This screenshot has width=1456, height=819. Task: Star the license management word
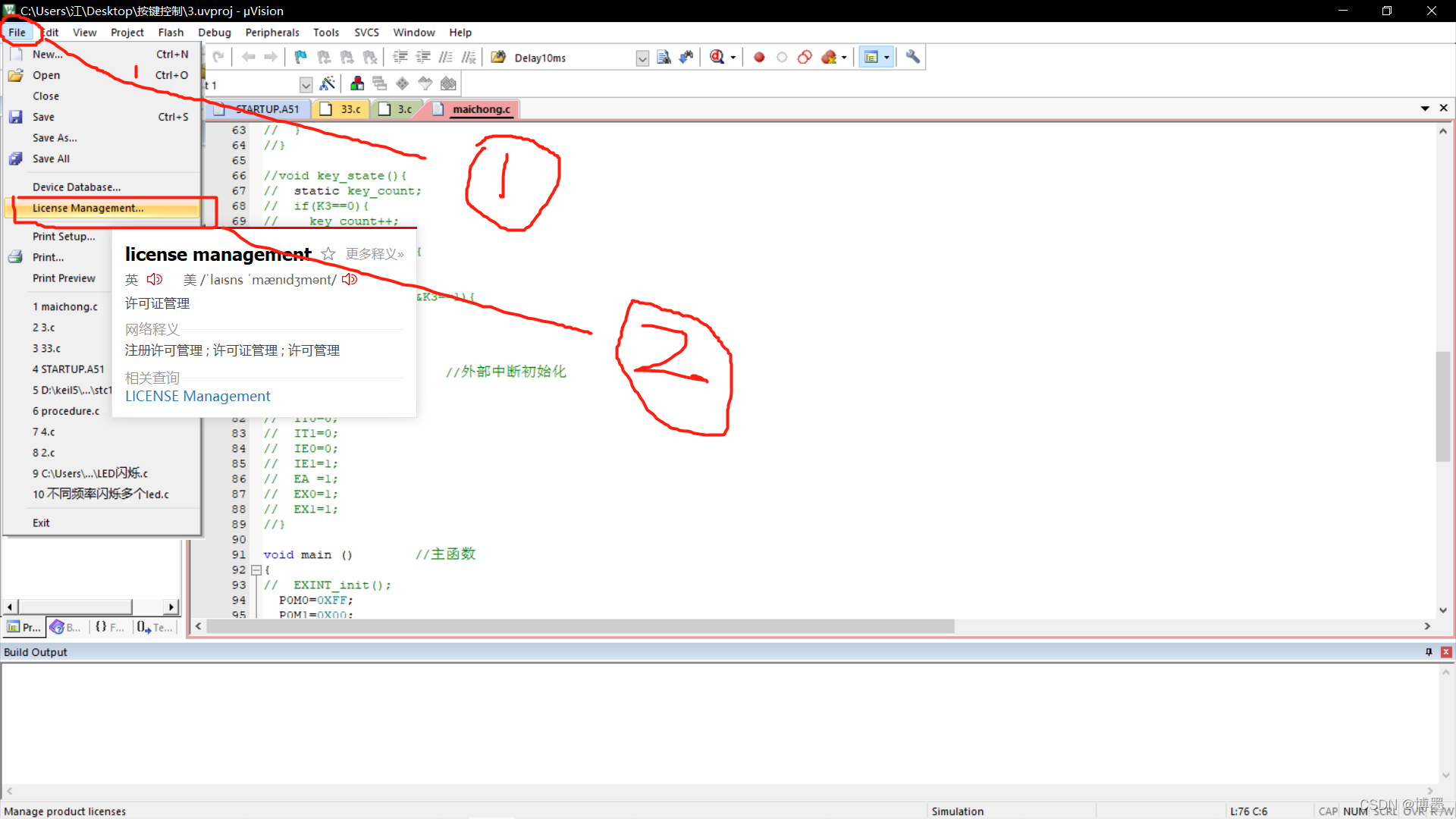pos(328,254)
